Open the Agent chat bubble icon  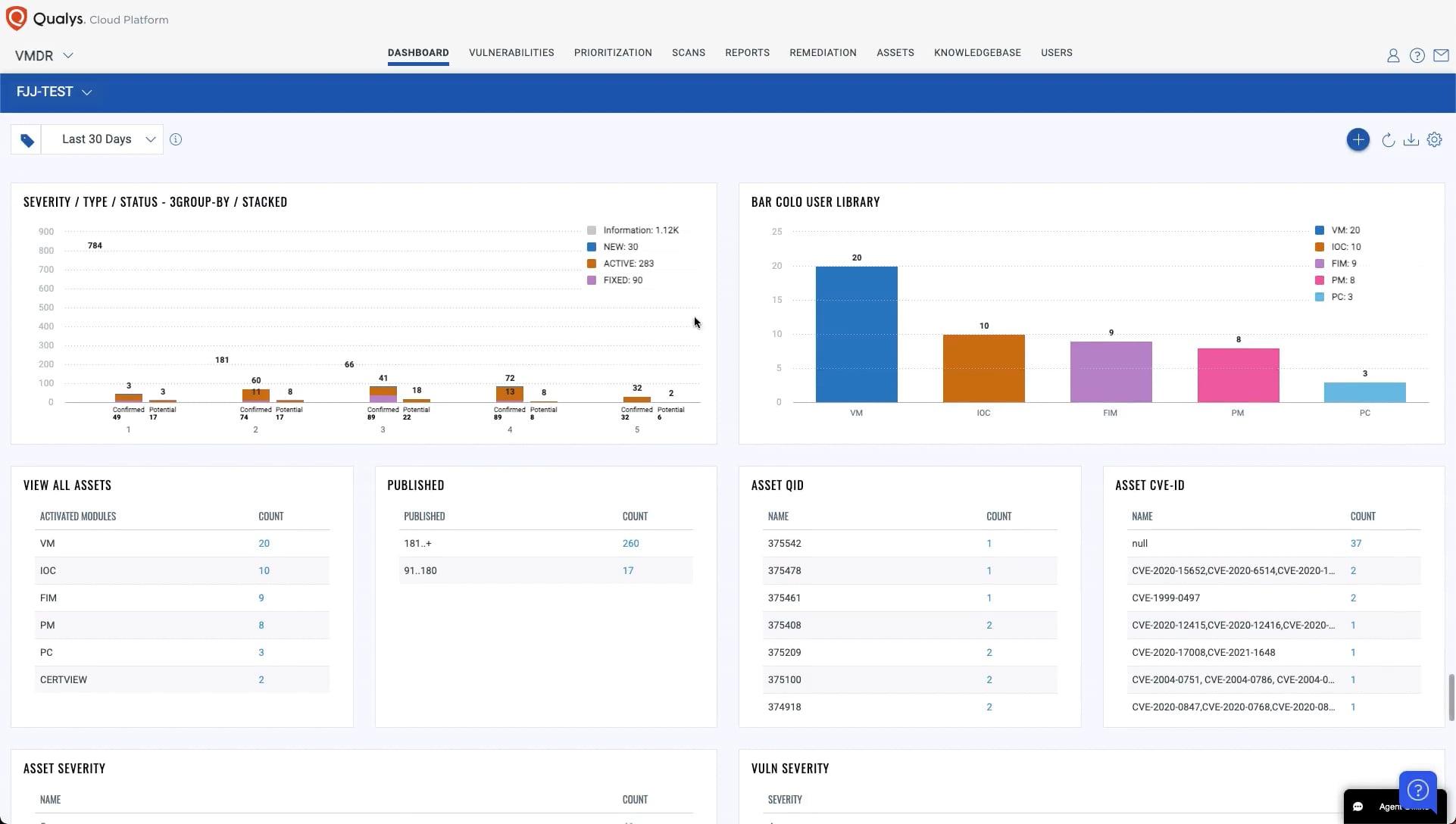pyautogui.click(x=1358, y=807)
